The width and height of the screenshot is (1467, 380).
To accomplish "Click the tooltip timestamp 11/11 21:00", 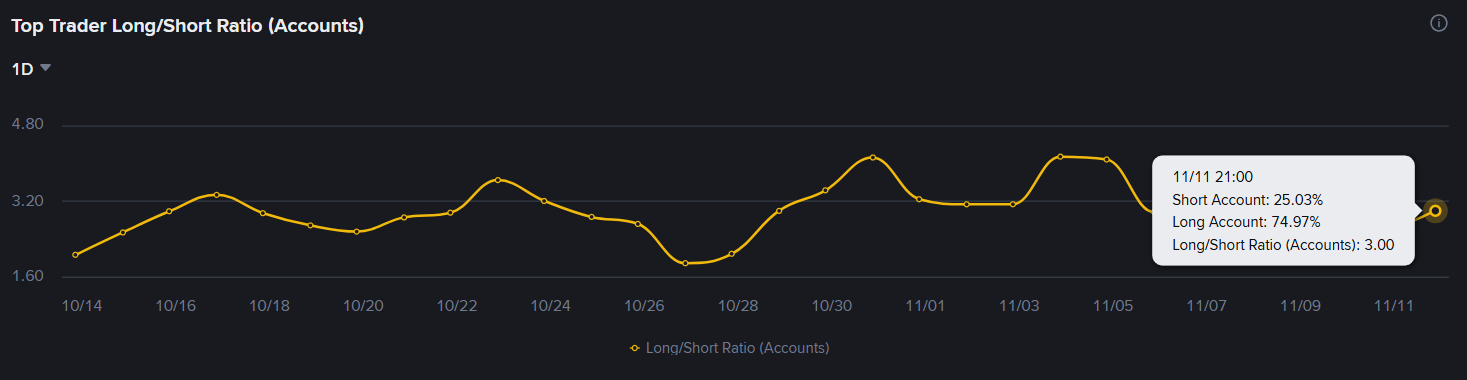I will pos(1213,177).
